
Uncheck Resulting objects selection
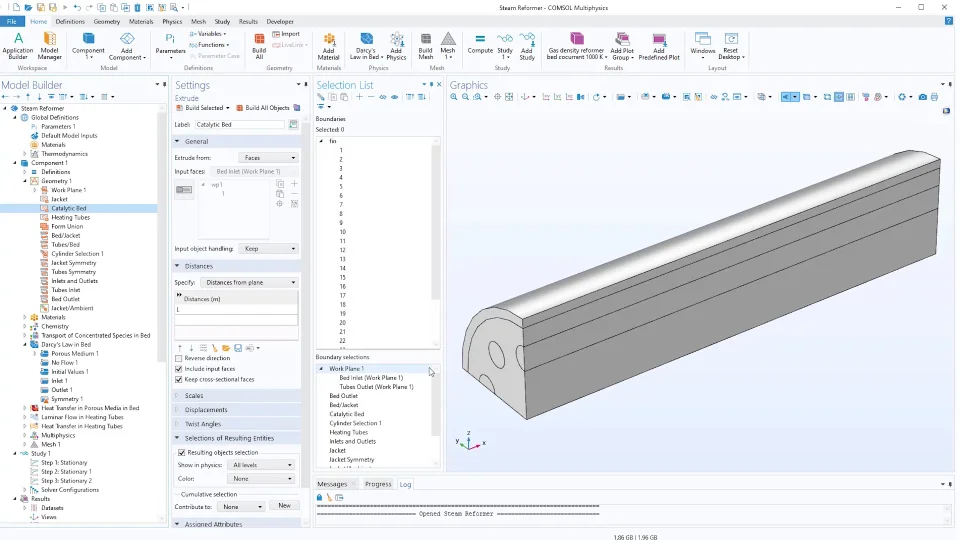pyautogui.click(x=181, y=452)
